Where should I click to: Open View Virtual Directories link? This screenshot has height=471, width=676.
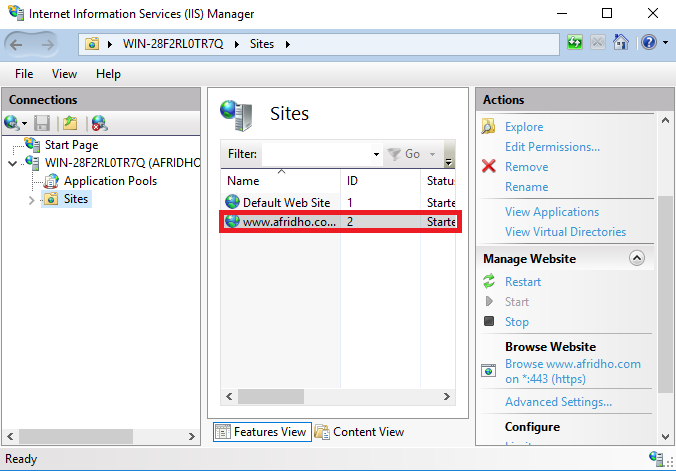[x=565, y=232]
